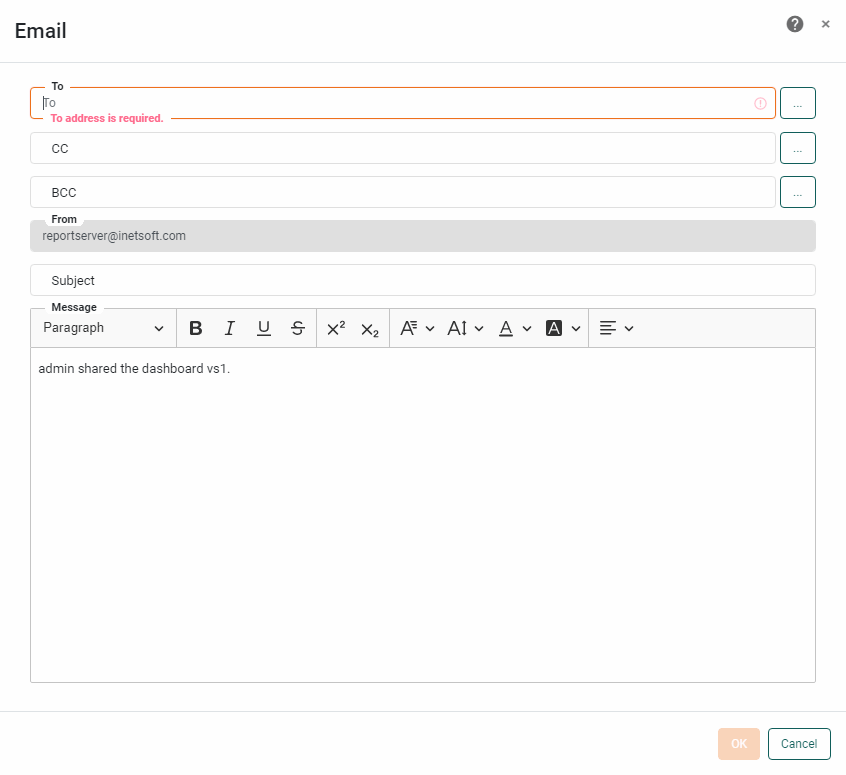Apply strikethrough to message text
The height and width of the screenshot is (775, 846).
(296, 328)
